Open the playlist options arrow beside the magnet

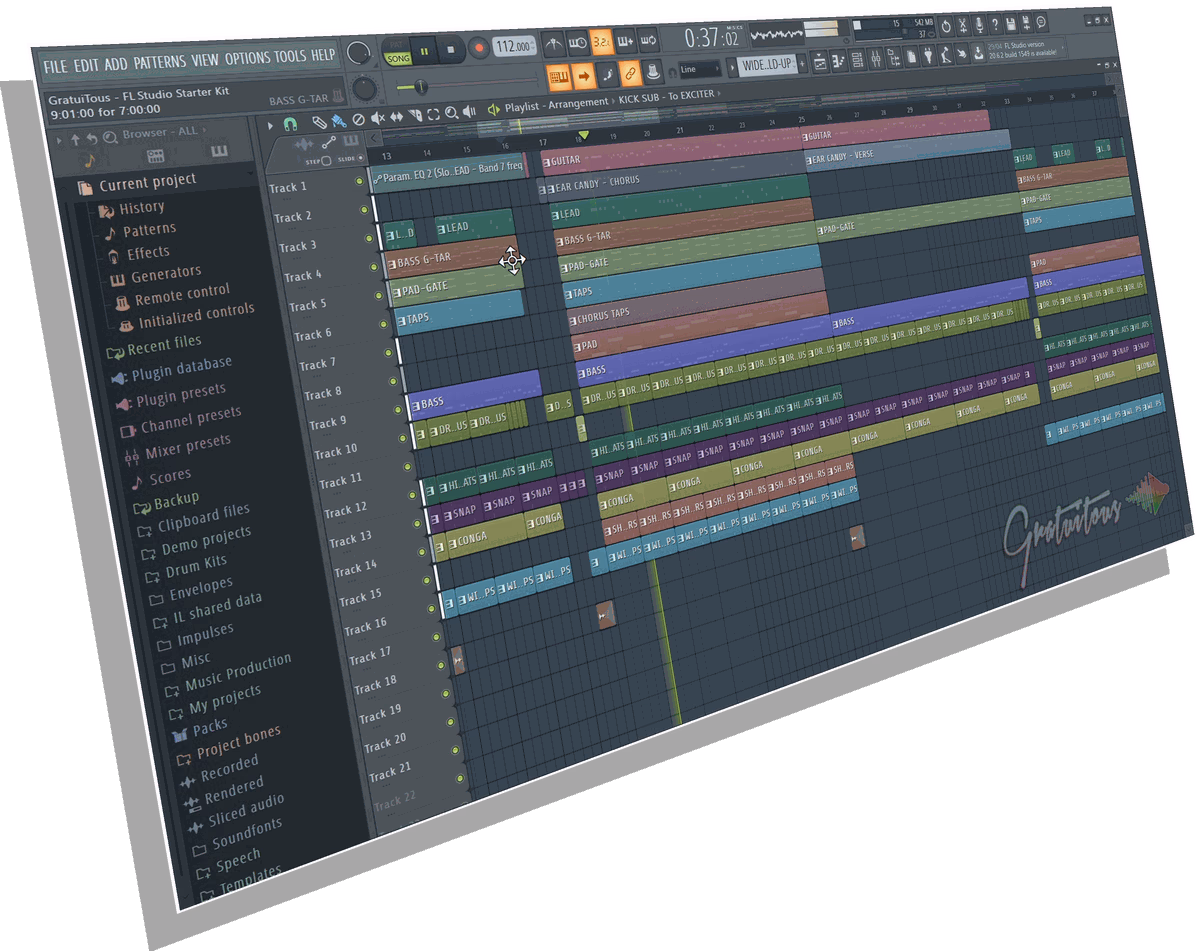pyautogui.click(x=270, y=125)
